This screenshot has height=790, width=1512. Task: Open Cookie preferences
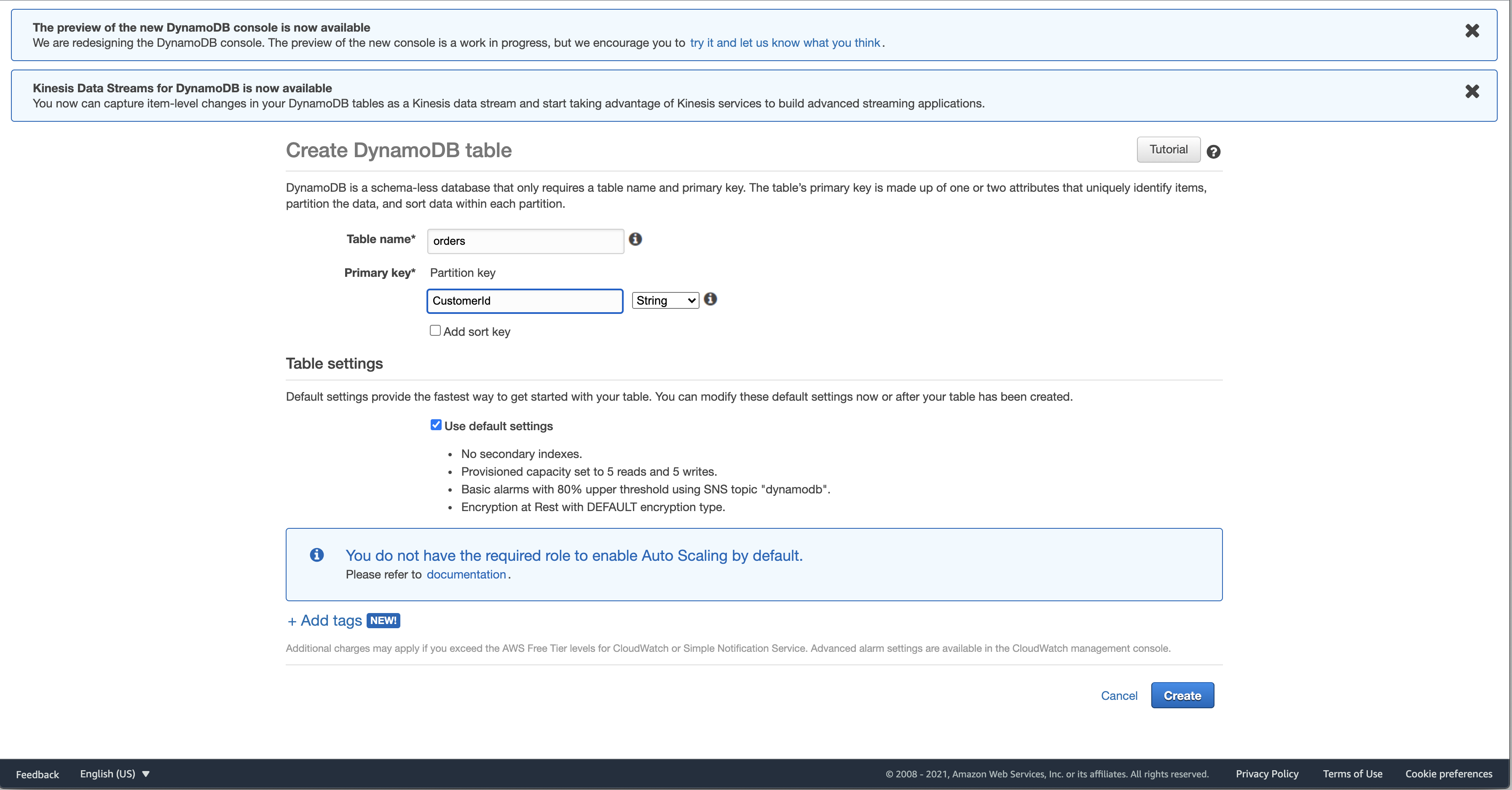(1449, 774)
